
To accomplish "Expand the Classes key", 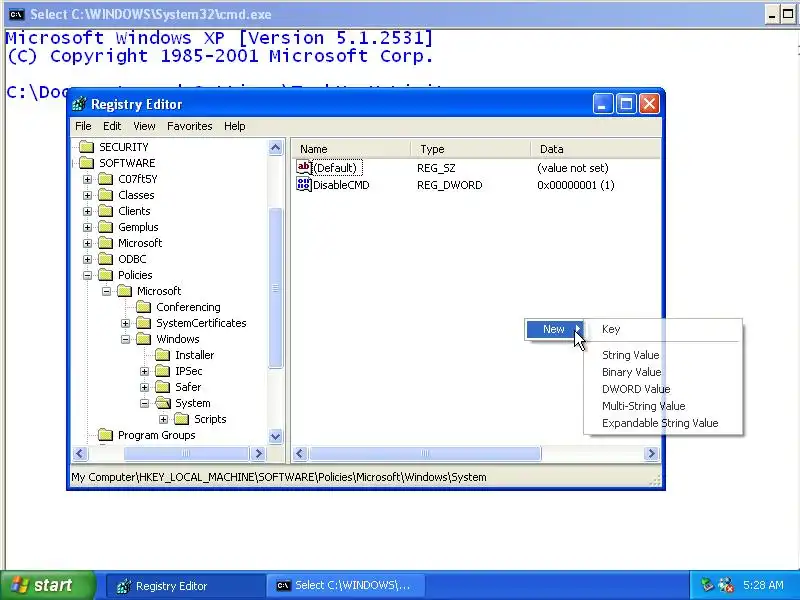I will point(87,195).
